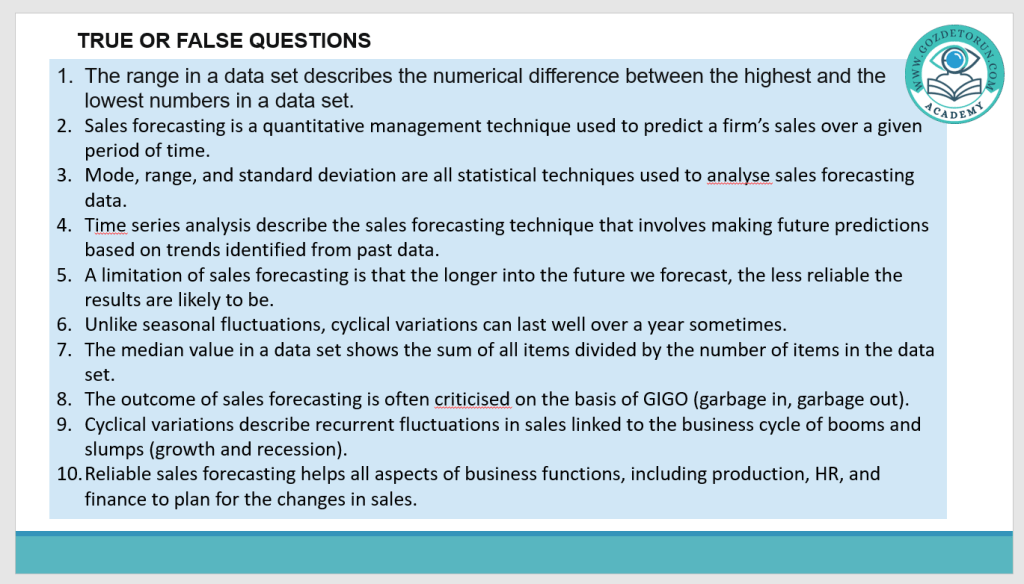Click the underlined word Time in statement 4
Image resolution: width=1024 pixels, height=584 pixels.
tap(105, 225)
